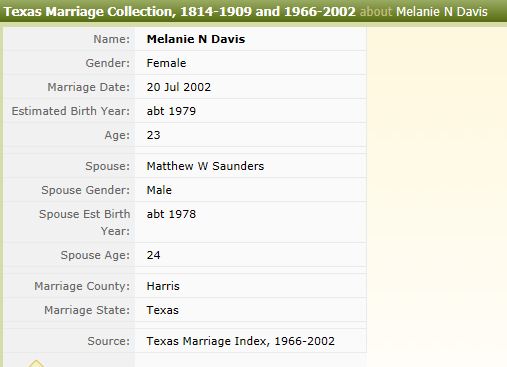The width and height of the screenshot is (507, 367).
Task: Click the Spouse Age value 24
Action: [x=153, y=255]
